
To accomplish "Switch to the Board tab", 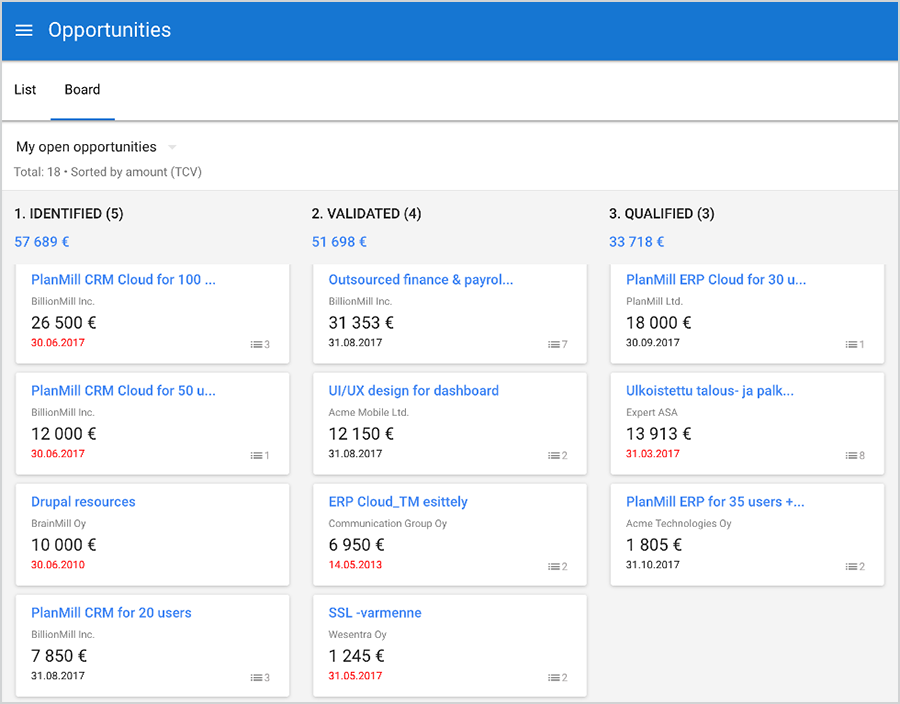I will tap(82, 90).
